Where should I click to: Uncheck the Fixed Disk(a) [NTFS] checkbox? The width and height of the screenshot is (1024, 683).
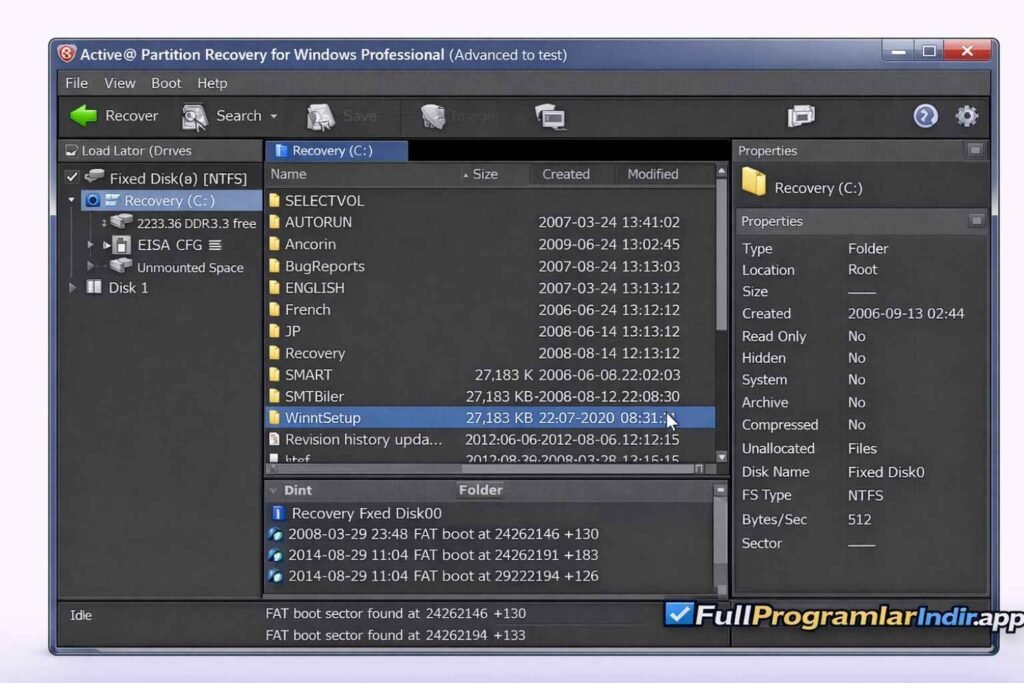point(72,176)
